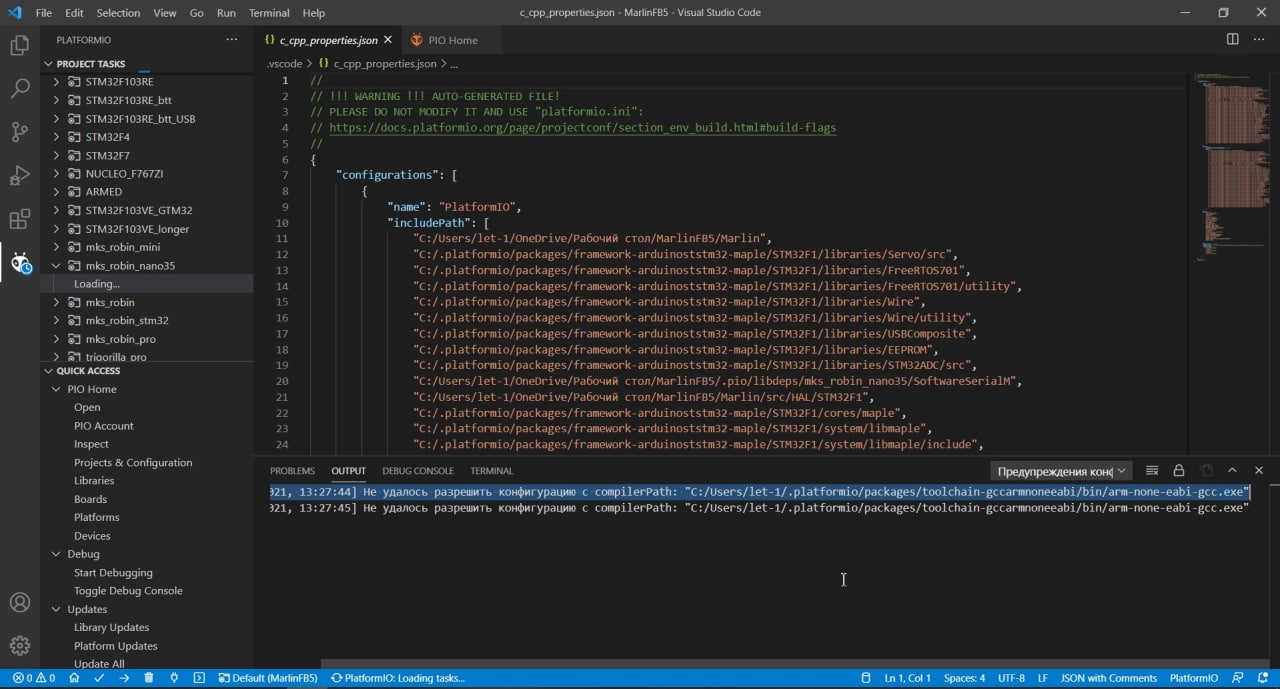This screenshot has width=1280, height=689.
Task: Click the LF end-of-line indicator
Action: [1043, 678]
